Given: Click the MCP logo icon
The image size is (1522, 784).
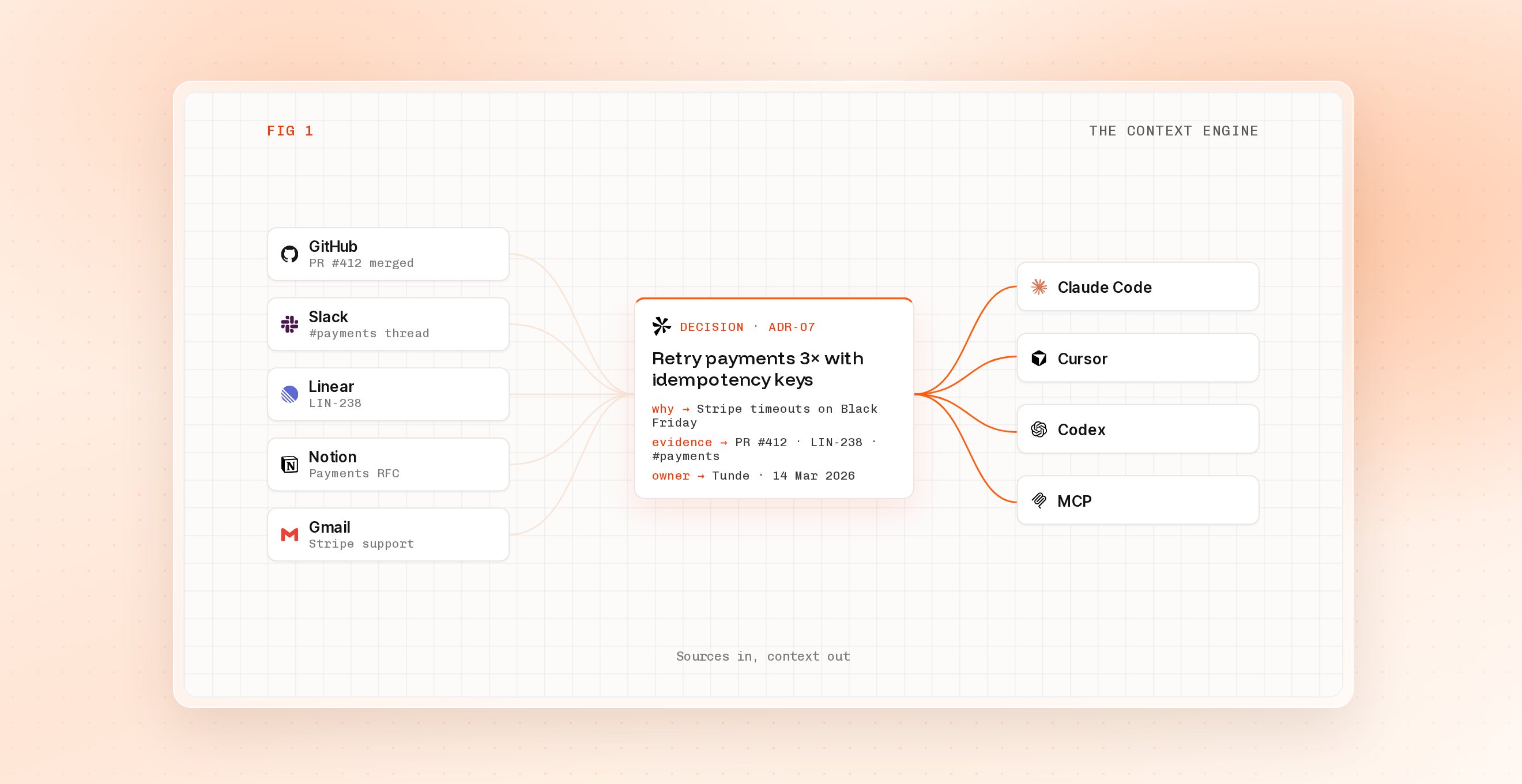Looking at the screenshot, I should pos(1039,500).
